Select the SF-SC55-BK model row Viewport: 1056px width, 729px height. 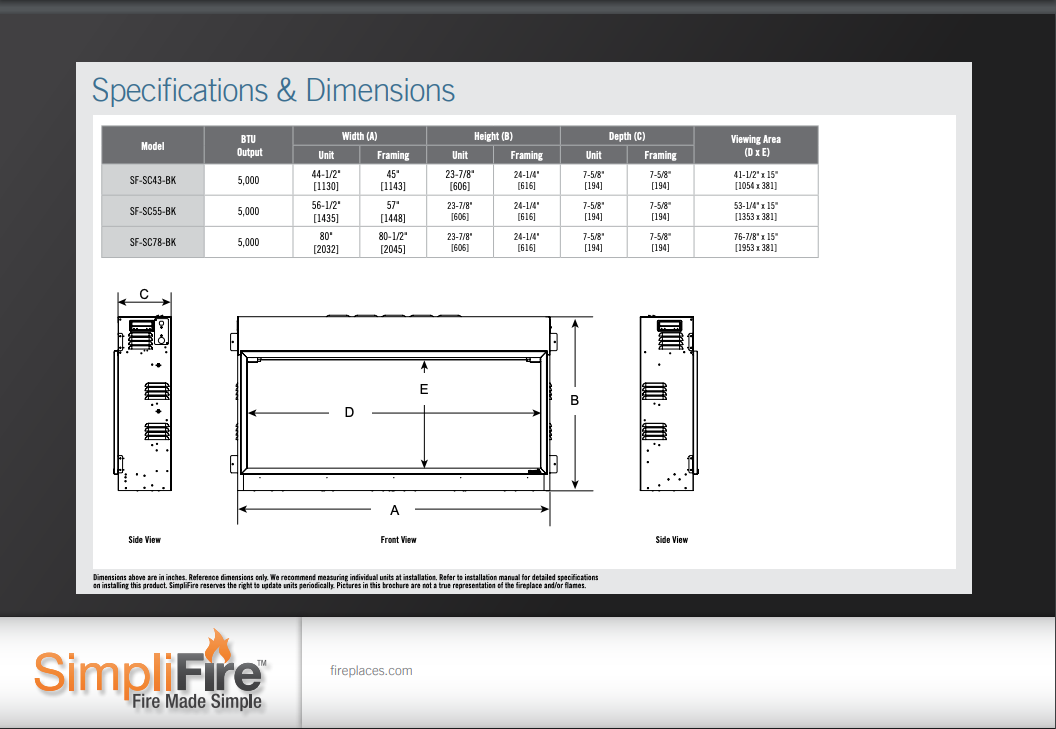click(152, 211)
